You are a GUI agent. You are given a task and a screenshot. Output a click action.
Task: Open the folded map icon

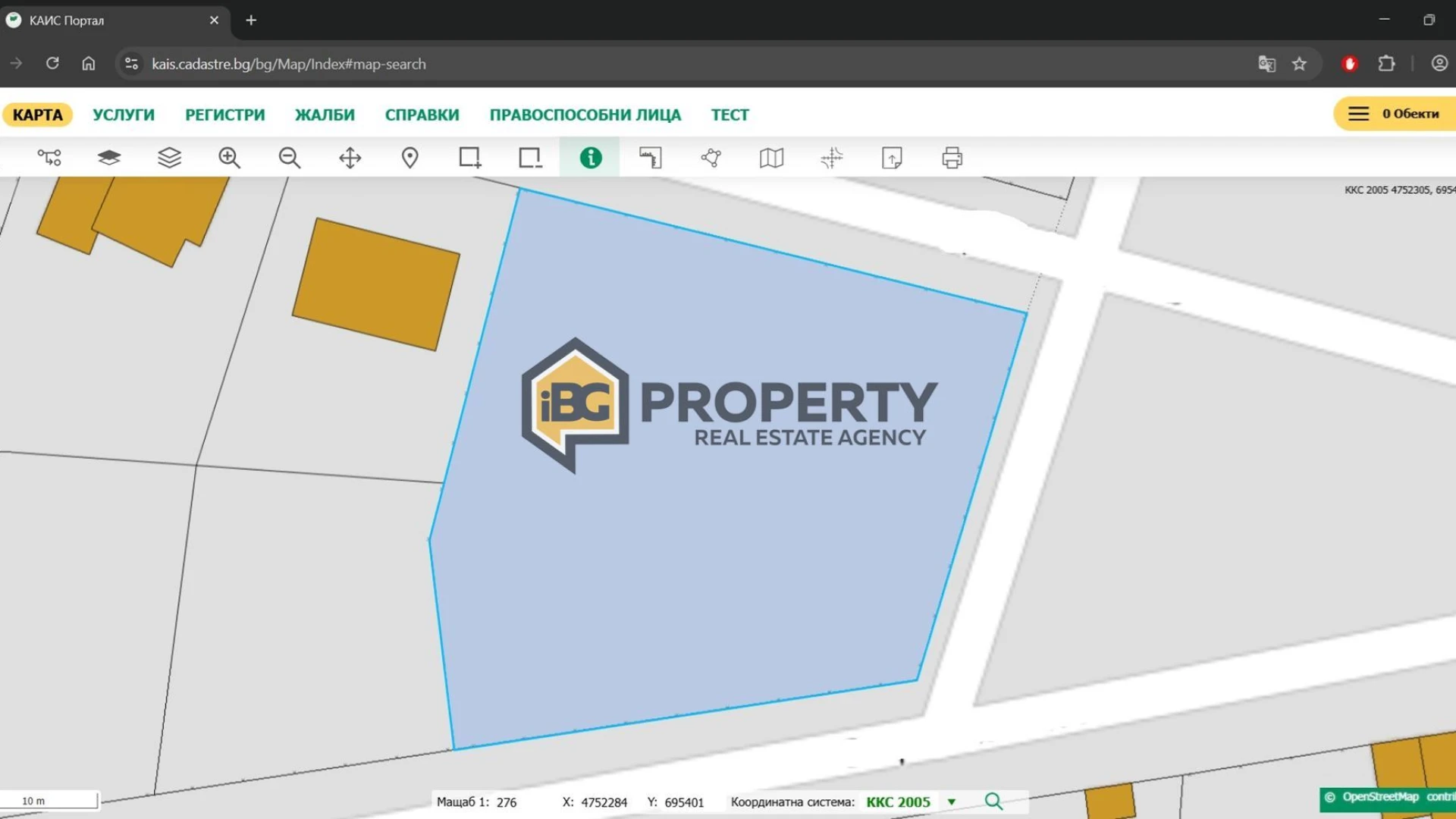(x=771, y=158)
